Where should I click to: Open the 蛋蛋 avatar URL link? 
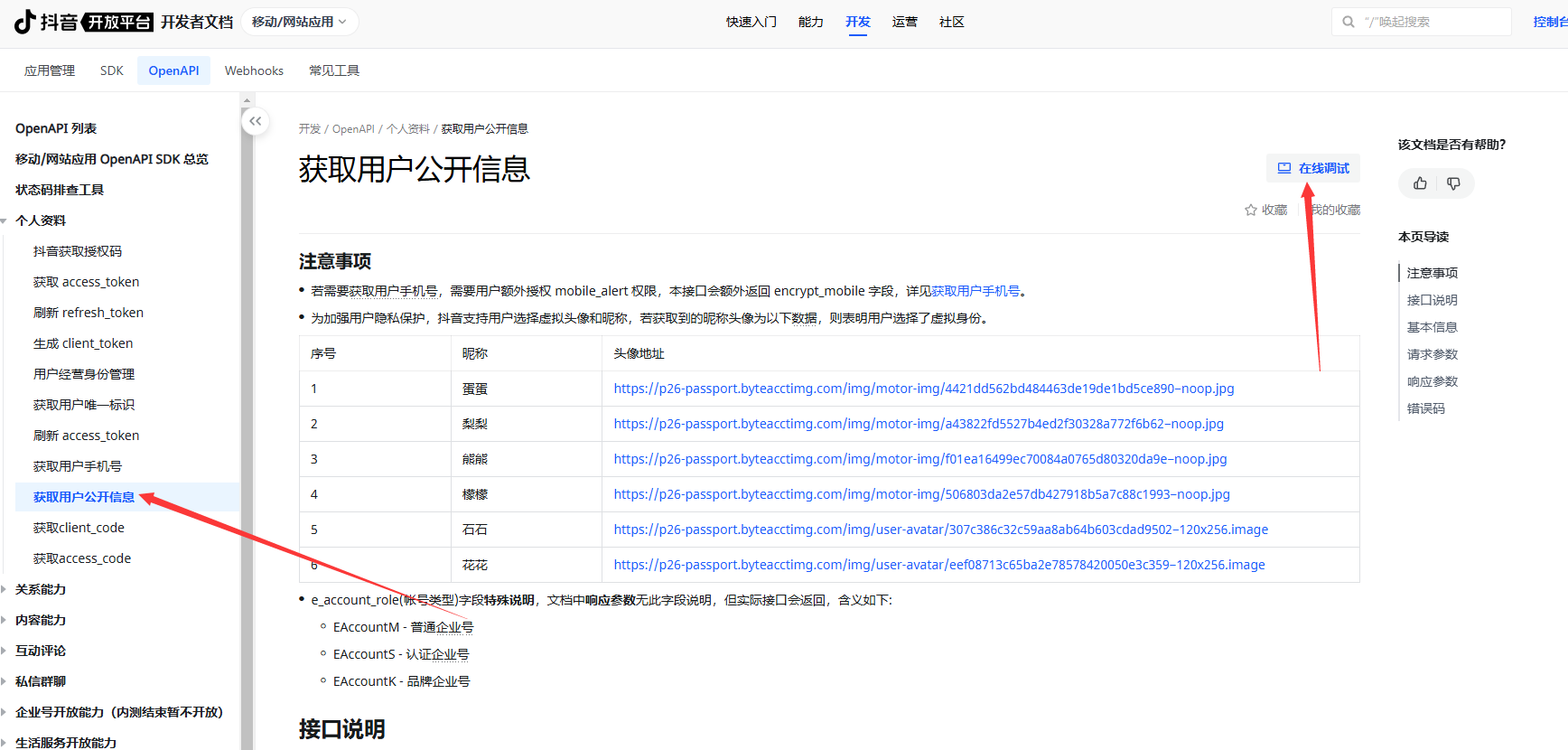click(x=924, y=389)
